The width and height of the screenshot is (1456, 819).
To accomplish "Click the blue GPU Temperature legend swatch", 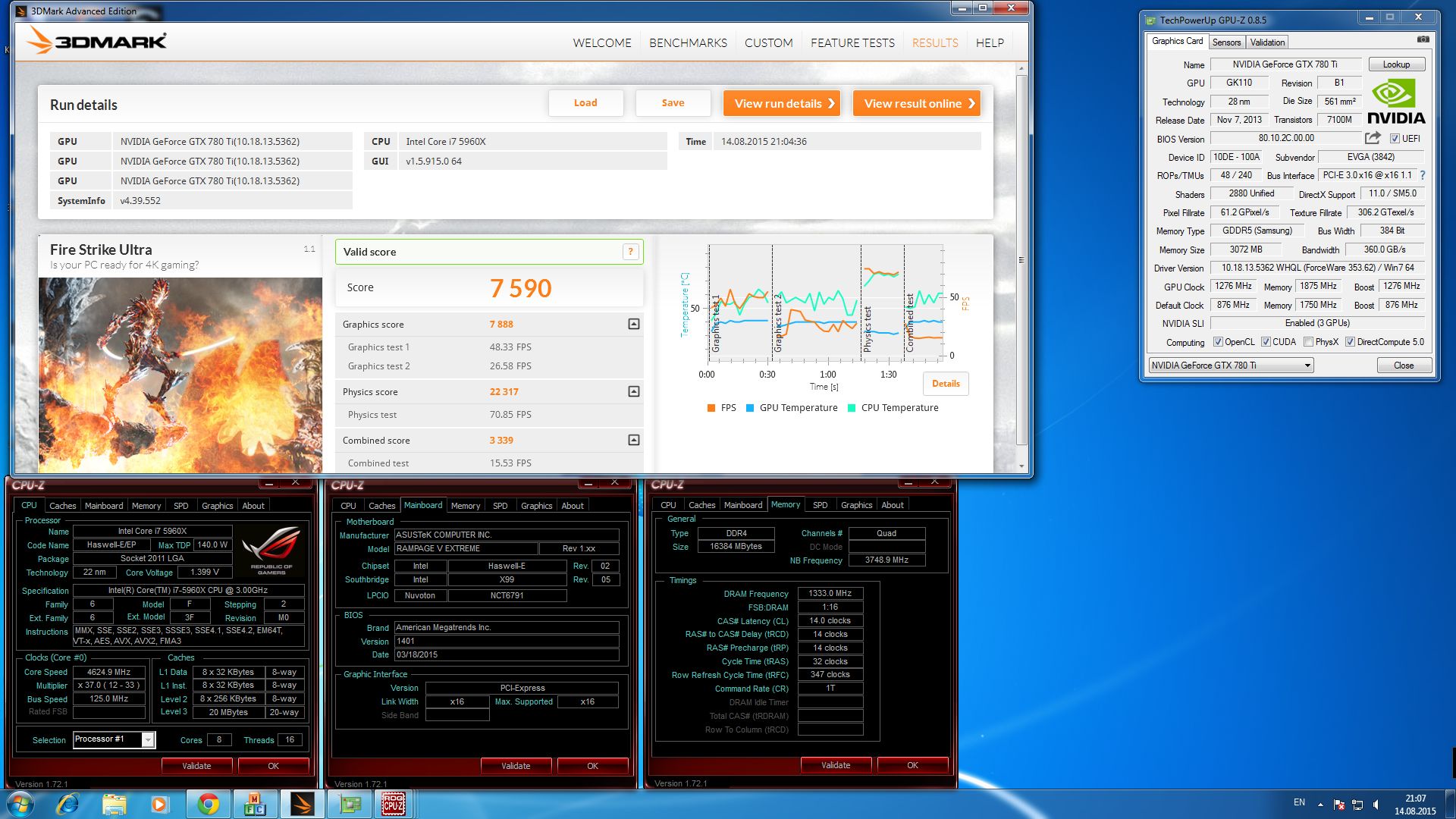I will point(750,408).
